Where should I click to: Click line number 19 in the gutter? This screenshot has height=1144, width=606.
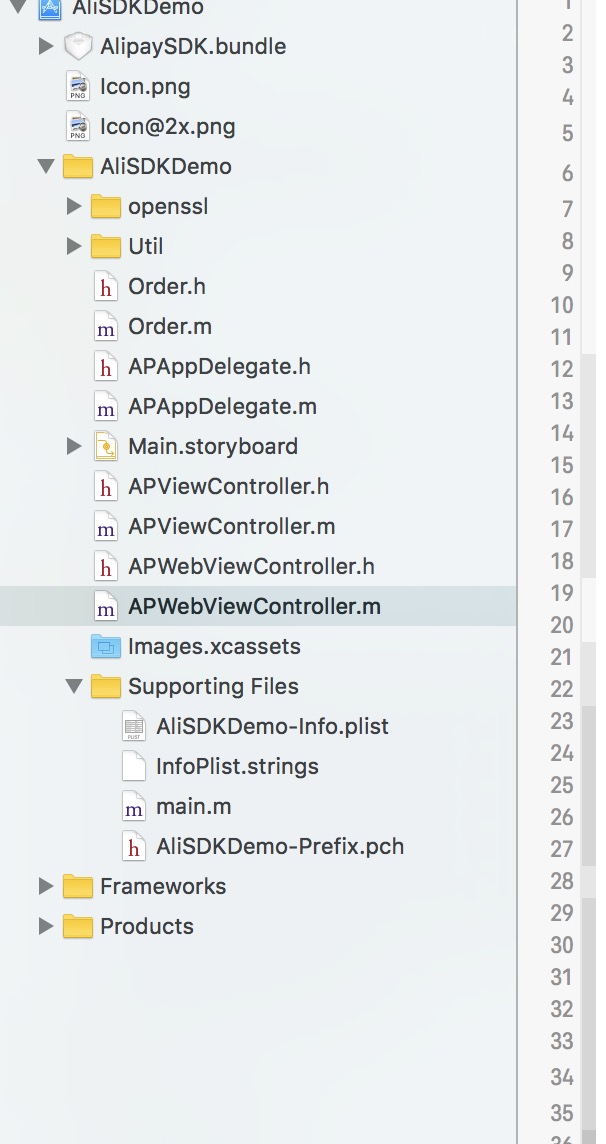562,593
